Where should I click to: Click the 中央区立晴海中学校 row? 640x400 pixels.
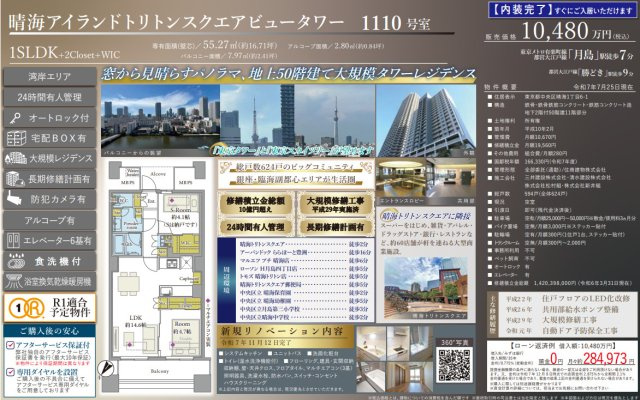point(304,317)
